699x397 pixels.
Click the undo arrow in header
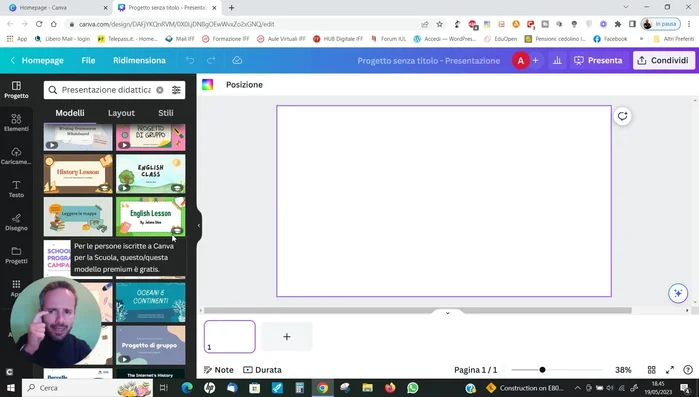coord(190,60)
